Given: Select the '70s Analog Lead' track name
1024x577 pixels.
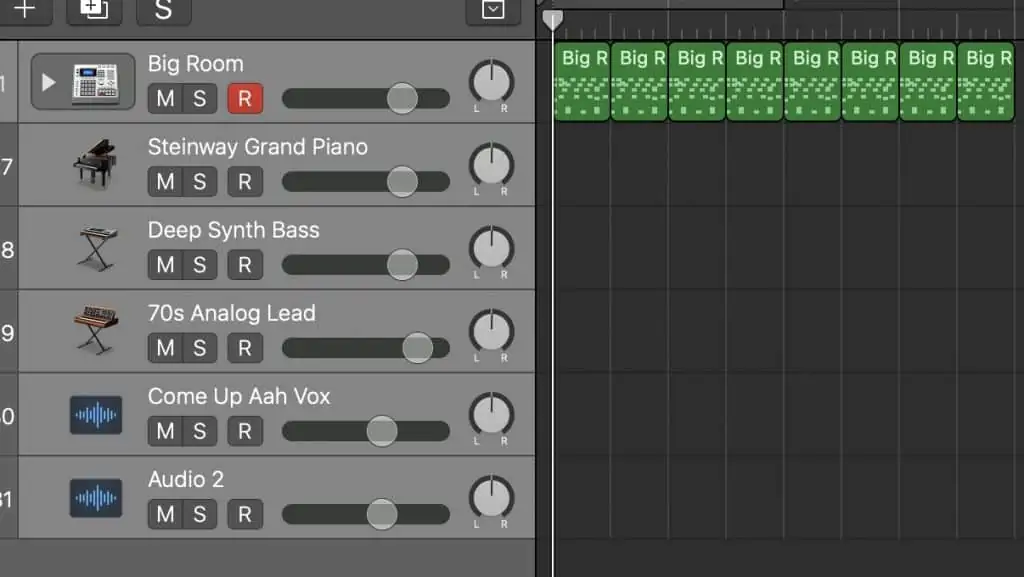Looking at the screenshot, I should 231,313.
